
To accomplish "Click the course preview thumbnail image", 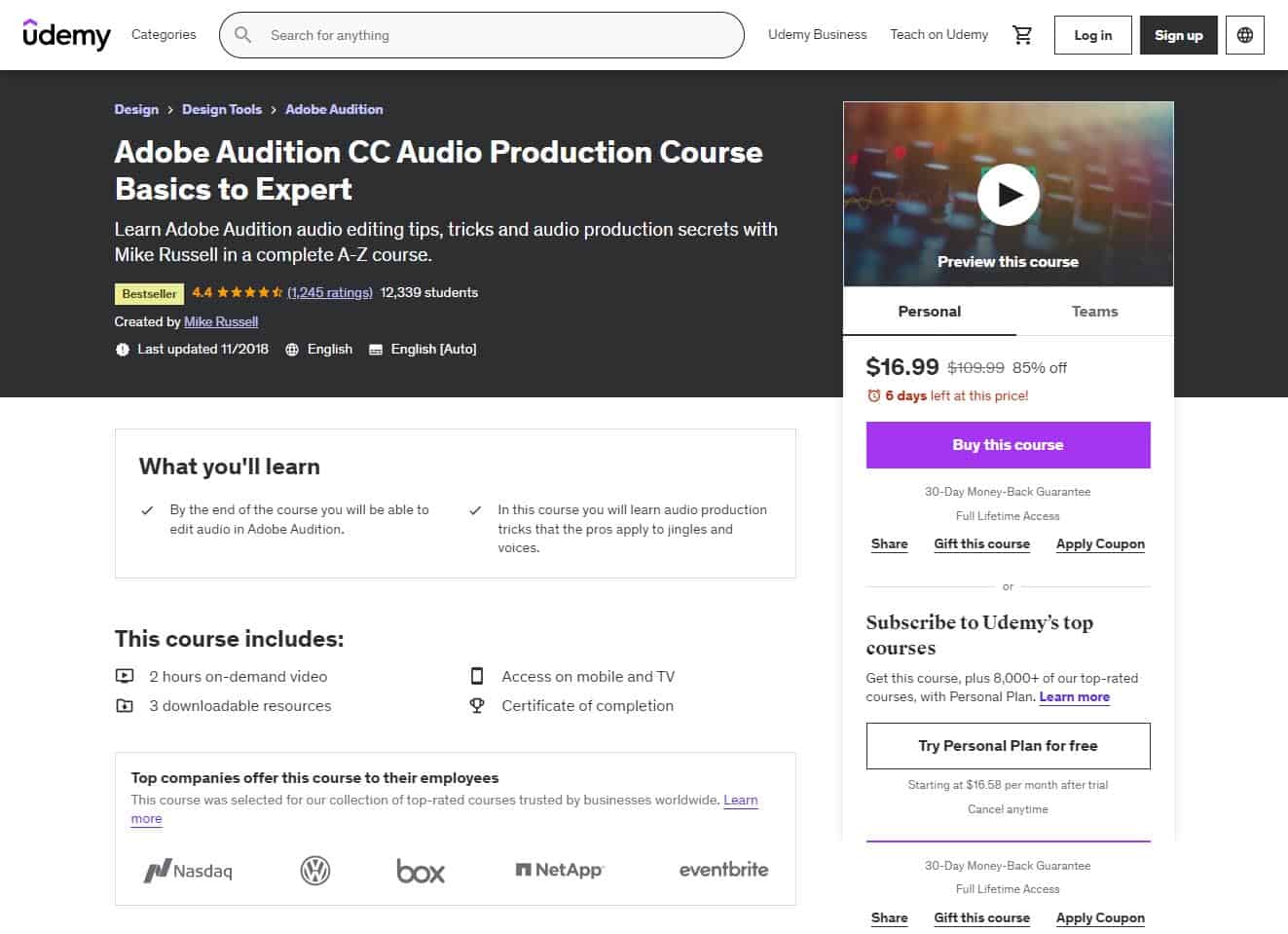I will (x=1009, y=195).
